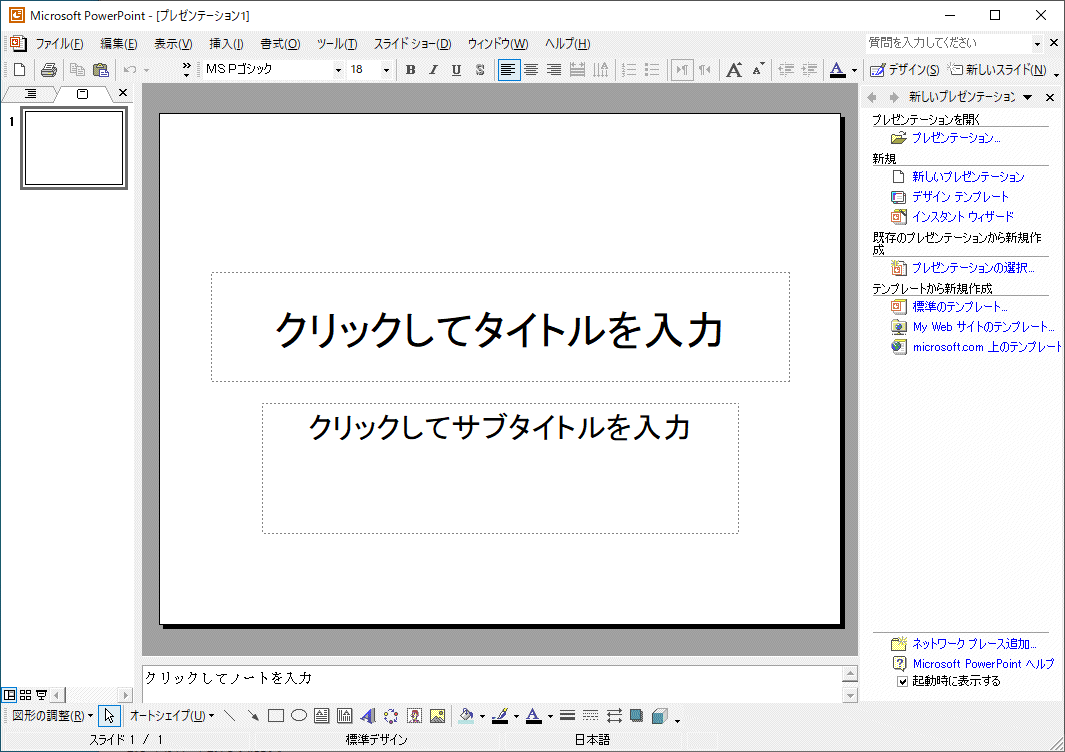Click the Insert Picture icon

point(438,715)
